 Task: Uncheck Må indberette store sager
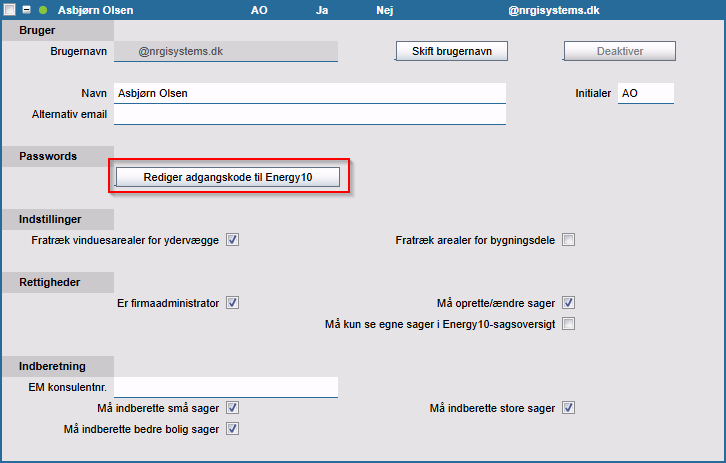[x=568, y=408]
